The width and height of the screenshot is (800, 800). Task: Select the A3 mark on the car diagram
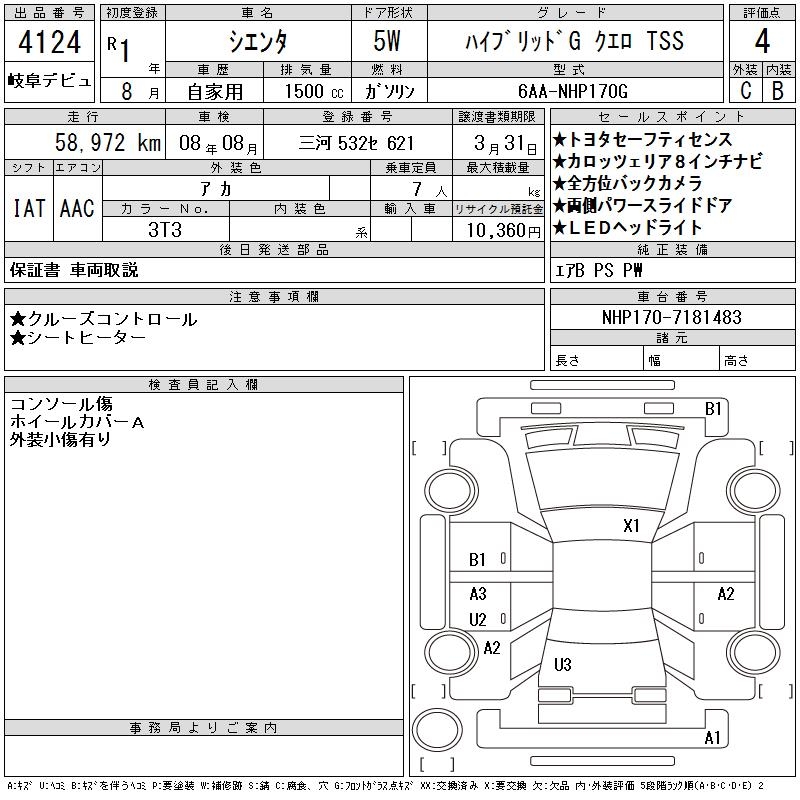tap(478, 594)
